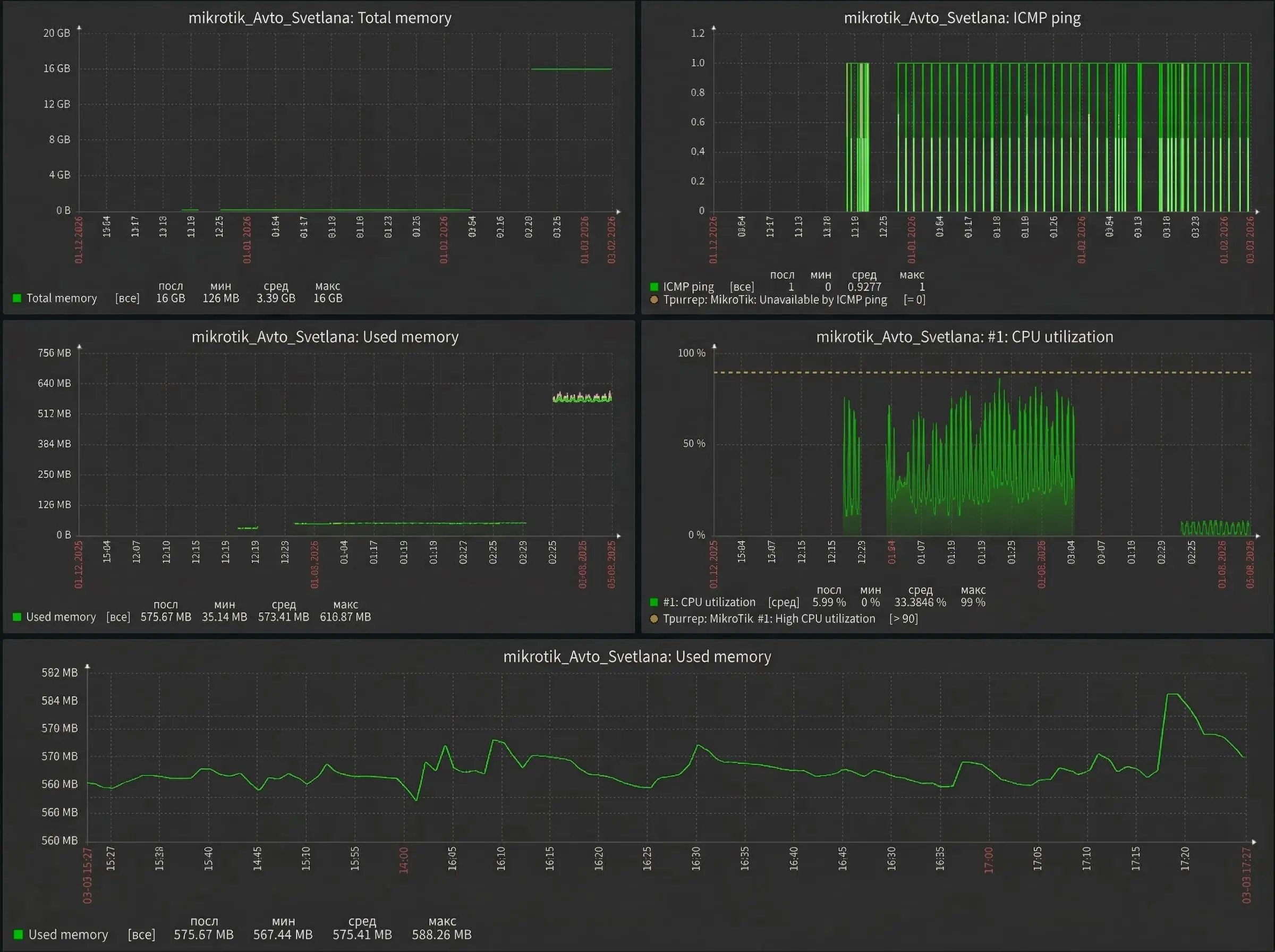Click the 03-03 17:27 end timestamp
The height and width of the screenshot is (952, 1275).
(1247, 875)
